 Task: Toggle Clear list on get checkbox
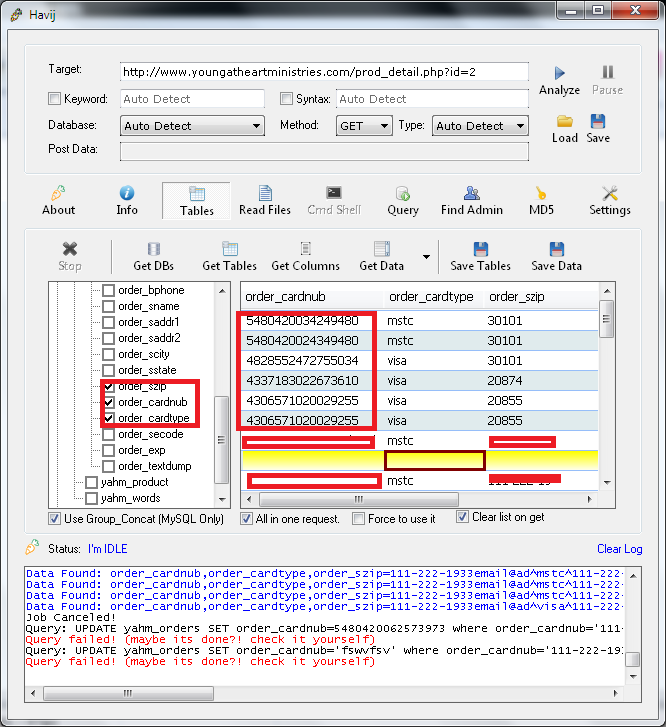tap(462, 517)
